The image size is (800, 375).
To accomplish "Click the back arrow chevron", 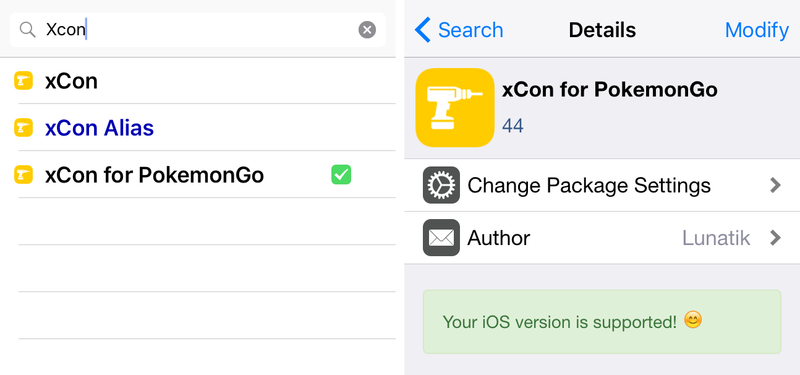I will pos(423,30).
